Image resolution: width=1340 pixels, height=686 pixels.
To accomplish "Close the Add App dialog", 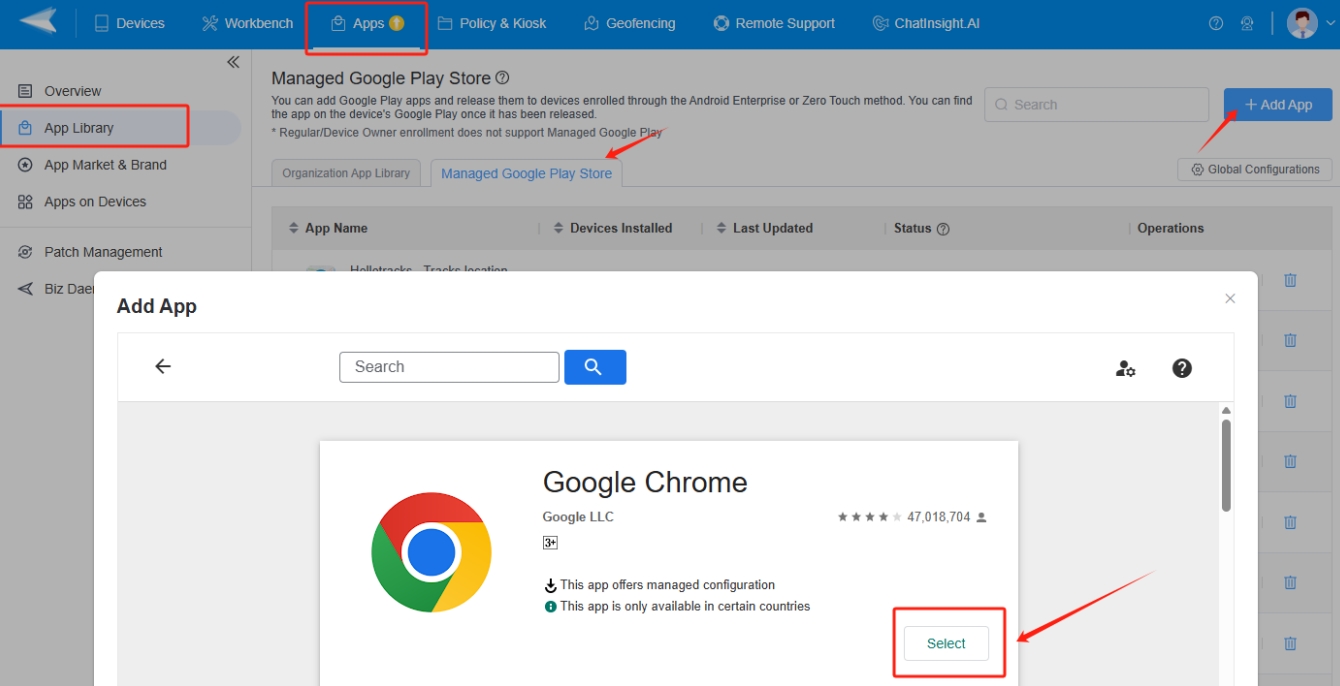I will [x=1230, y=298].
